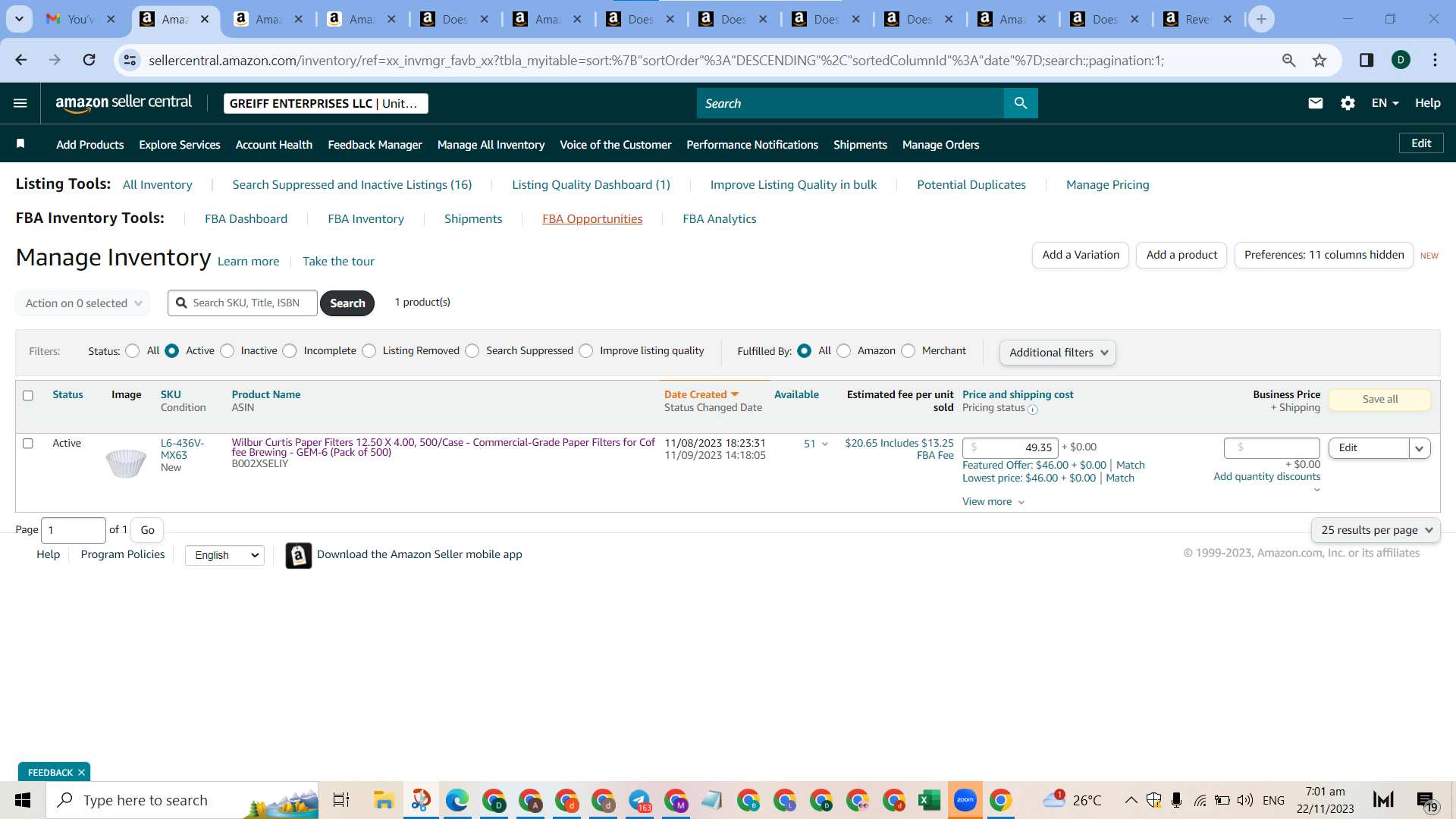This screenshot has width=1456, height=819.
Task: Click the Save all button
Action: [1380, 400]
